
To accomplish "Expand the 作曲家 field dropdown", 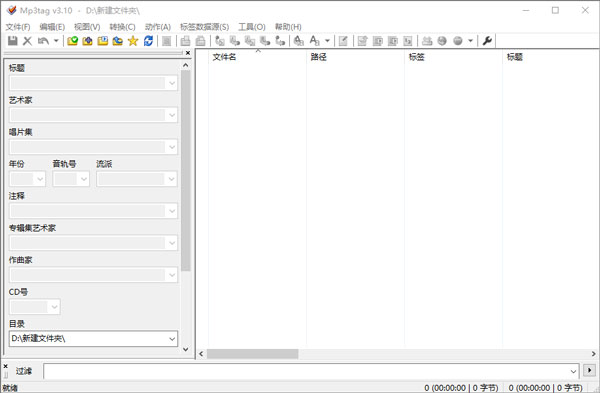I will tap(172, 275).
